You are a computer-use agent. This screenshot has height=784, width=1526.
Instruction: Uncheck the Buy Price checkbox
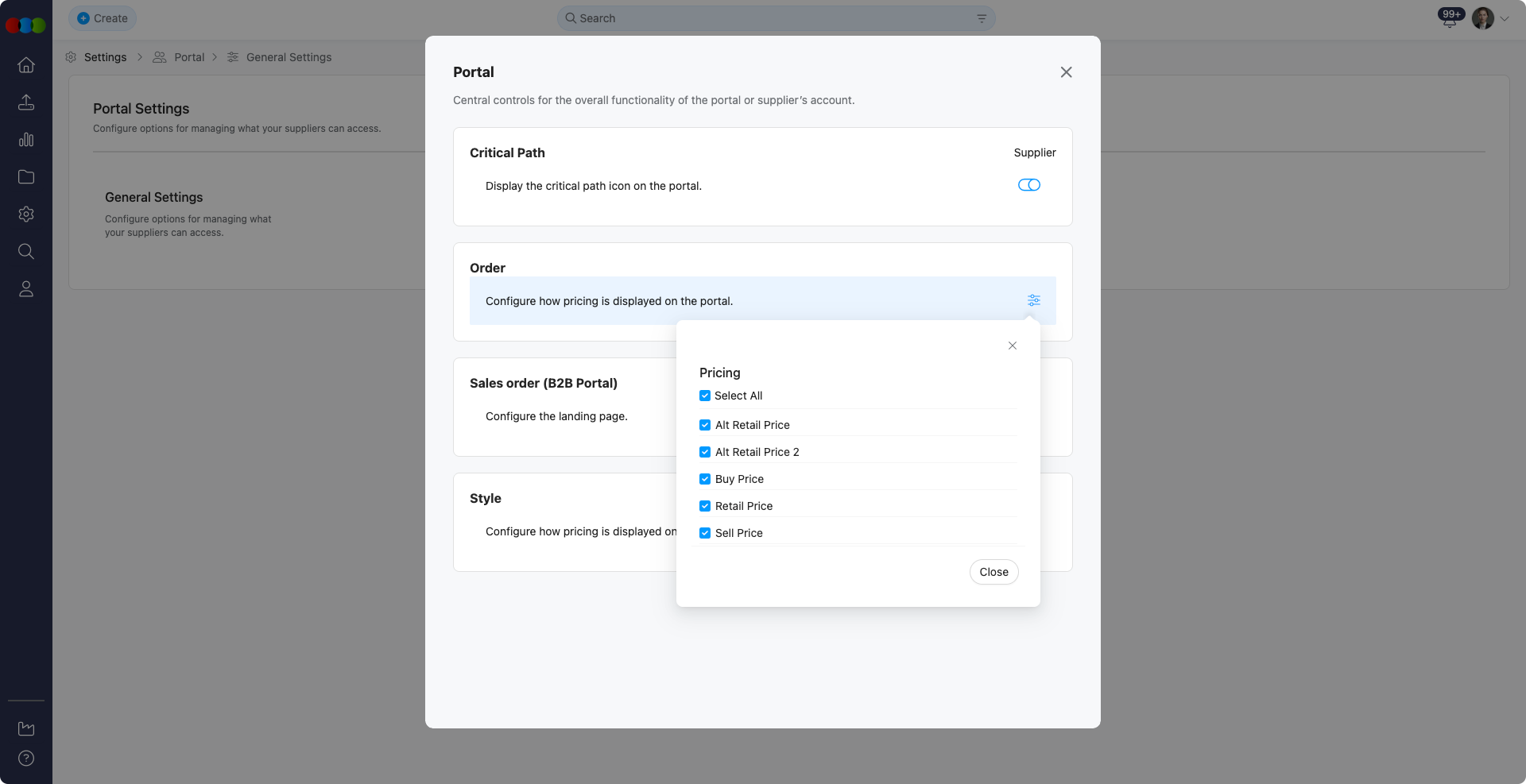point(704,479)
